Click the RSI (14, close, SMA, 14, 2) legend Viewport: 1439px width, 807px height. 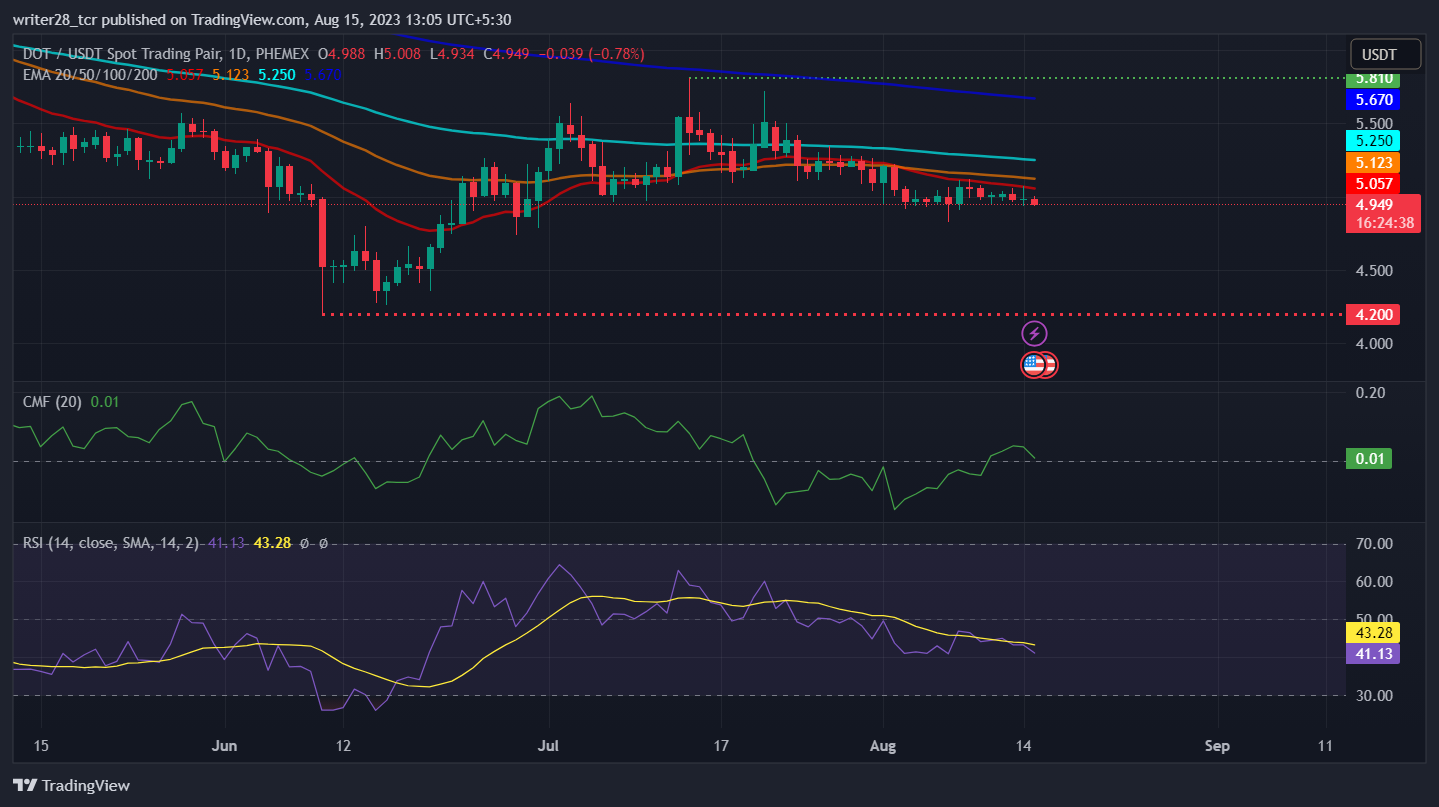pos(113,543)
